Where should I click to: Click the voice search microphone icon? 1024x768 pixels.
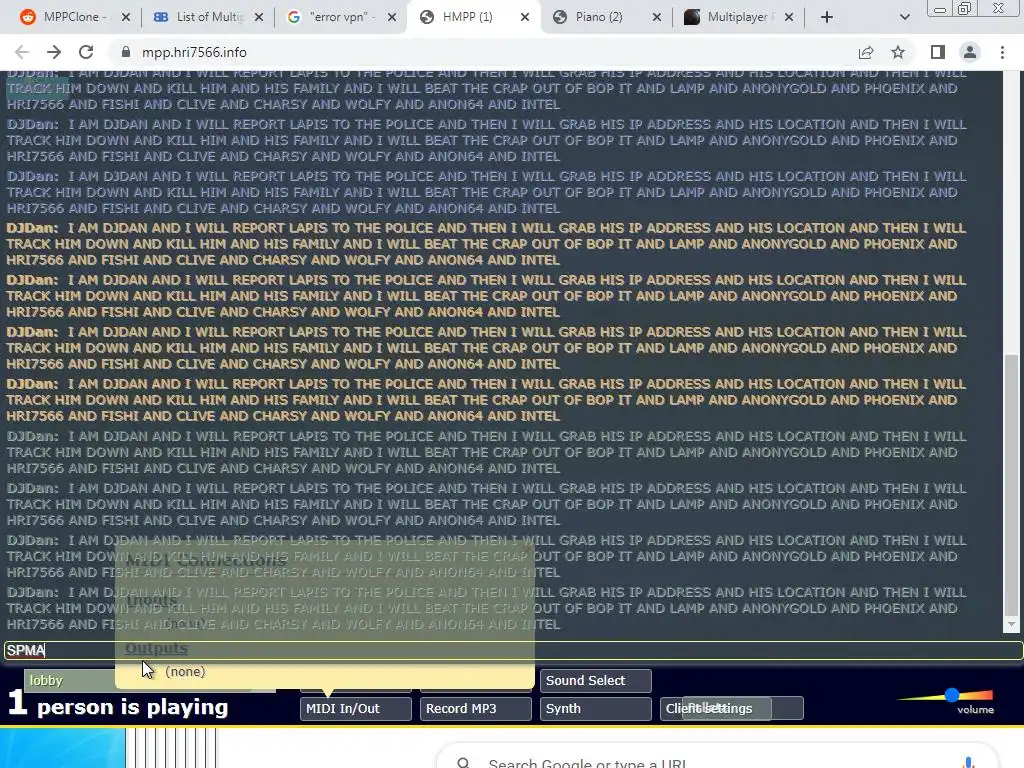tap(968, 762)
